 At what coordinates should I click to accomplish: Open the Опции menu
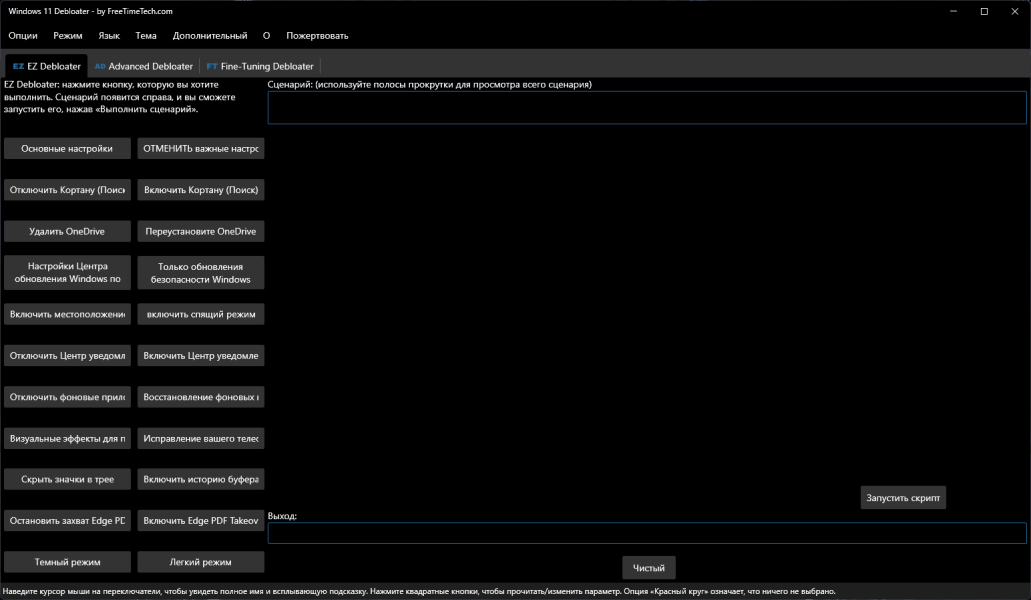click(23, 35)
